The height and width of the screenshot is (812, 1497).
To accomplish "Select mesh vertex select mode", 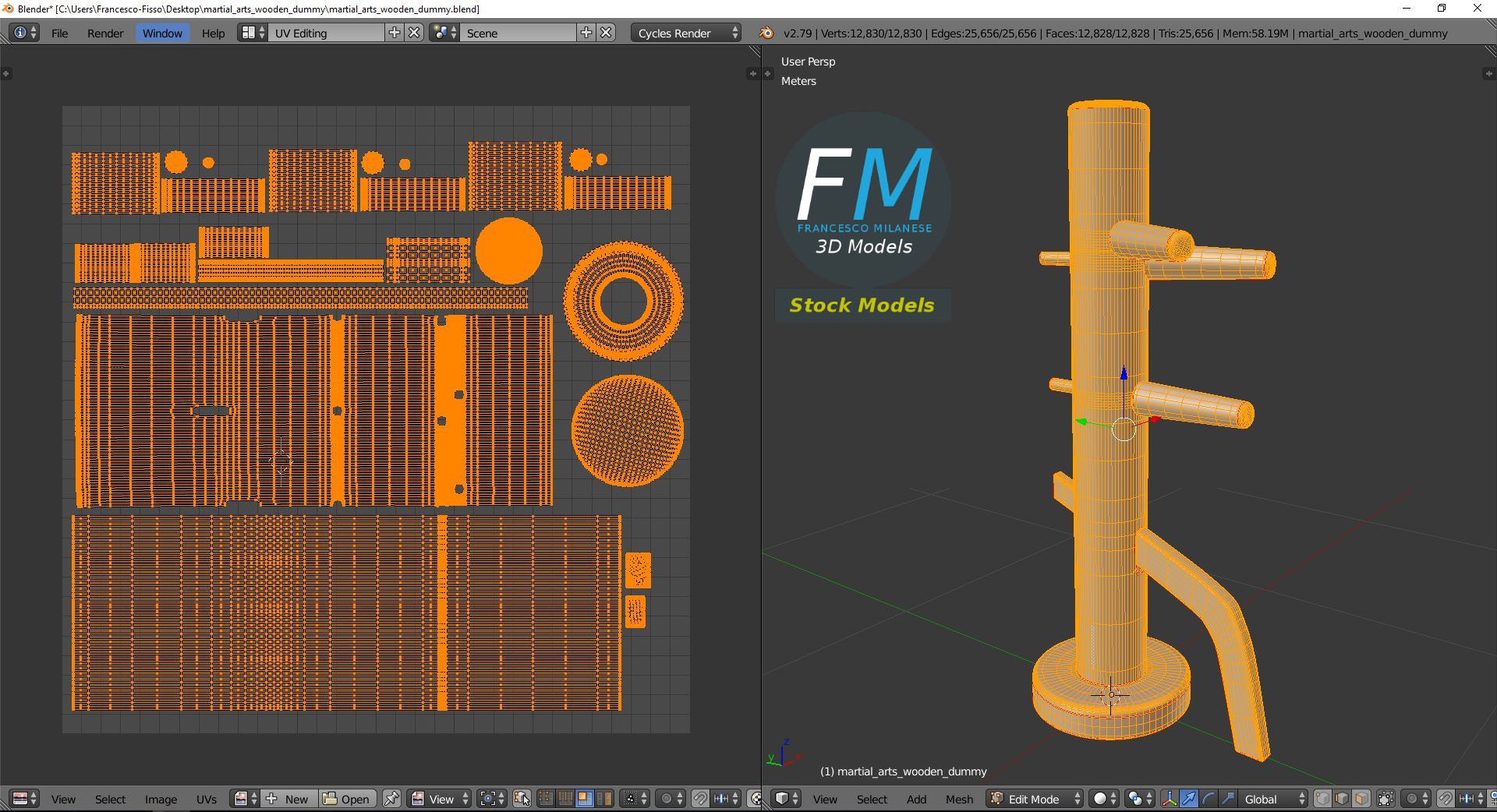I will (x=1322, y=799).
